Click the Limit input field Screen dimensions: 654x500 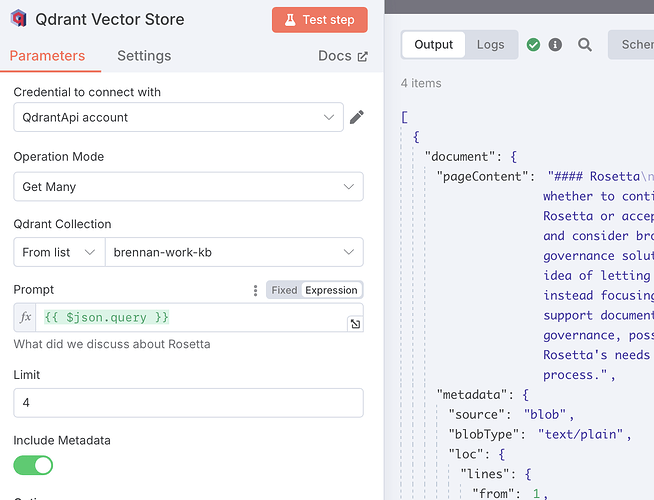189,402
